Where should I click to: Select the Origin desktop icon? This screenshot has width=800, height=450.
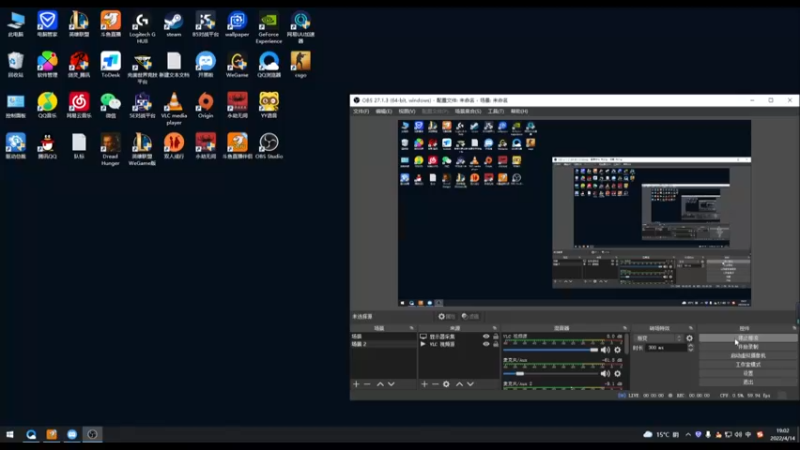pyautogui.click(x=206, y=105)
